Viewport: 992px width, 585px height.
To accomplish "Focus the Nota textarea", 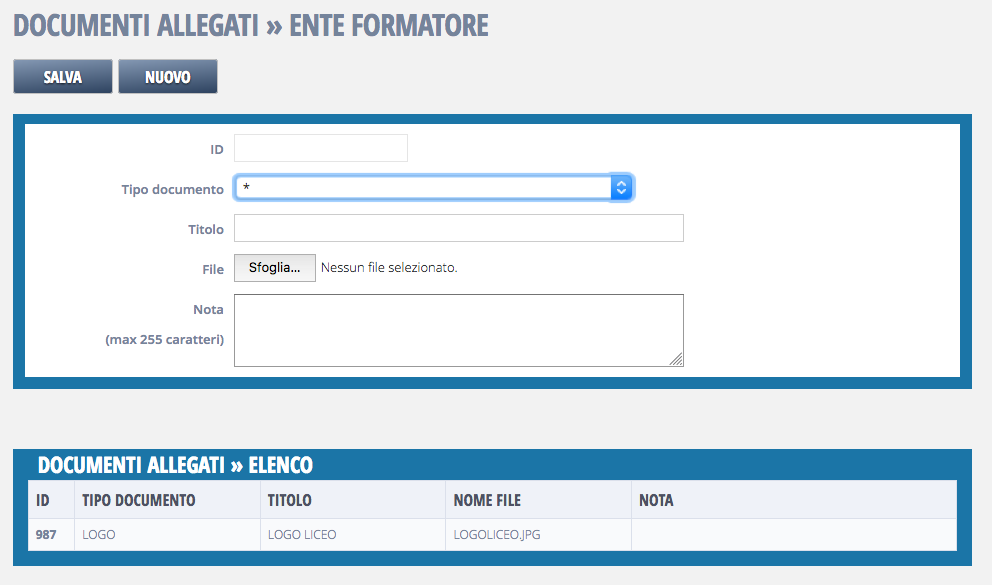I will click(458, 329).
